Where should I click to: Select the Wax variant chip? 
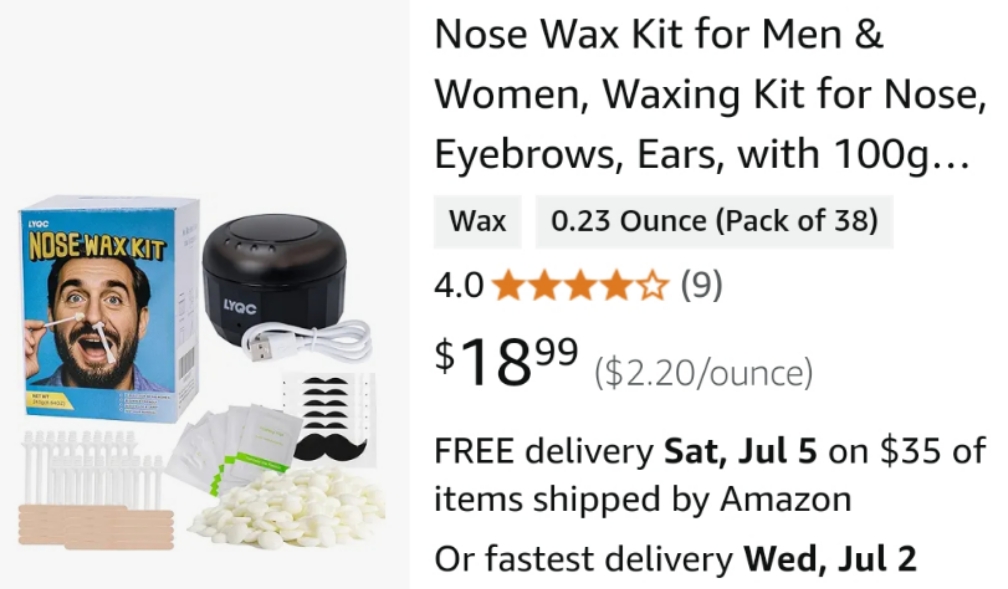[478, 221]
